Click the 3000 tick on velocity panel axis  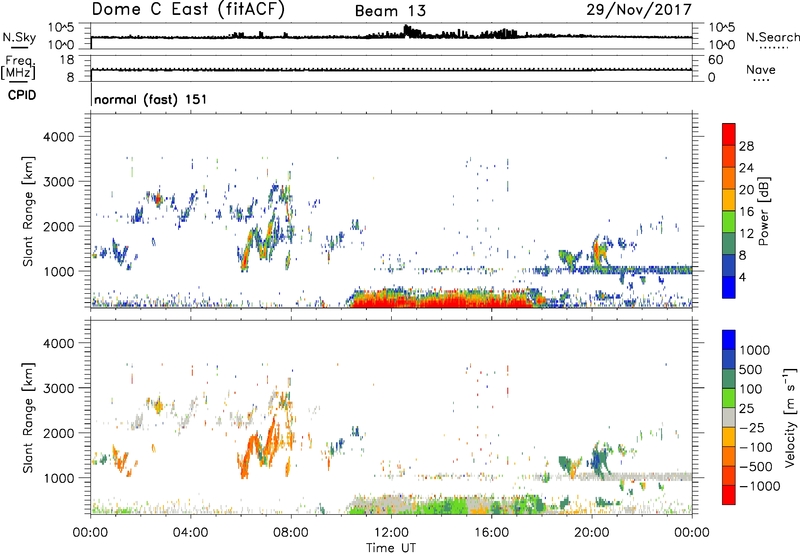59,388
